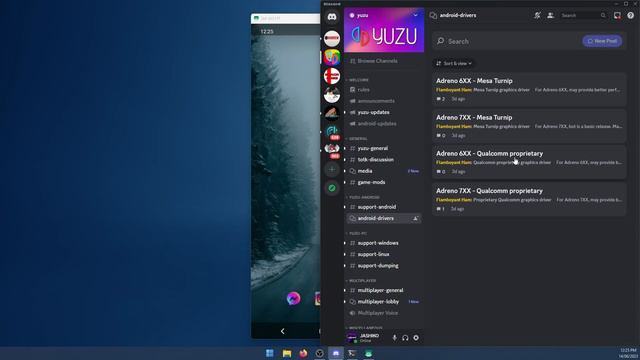640x360 pixels.
Task: Open Firefox from the taskbar
Action: (303, 353)
